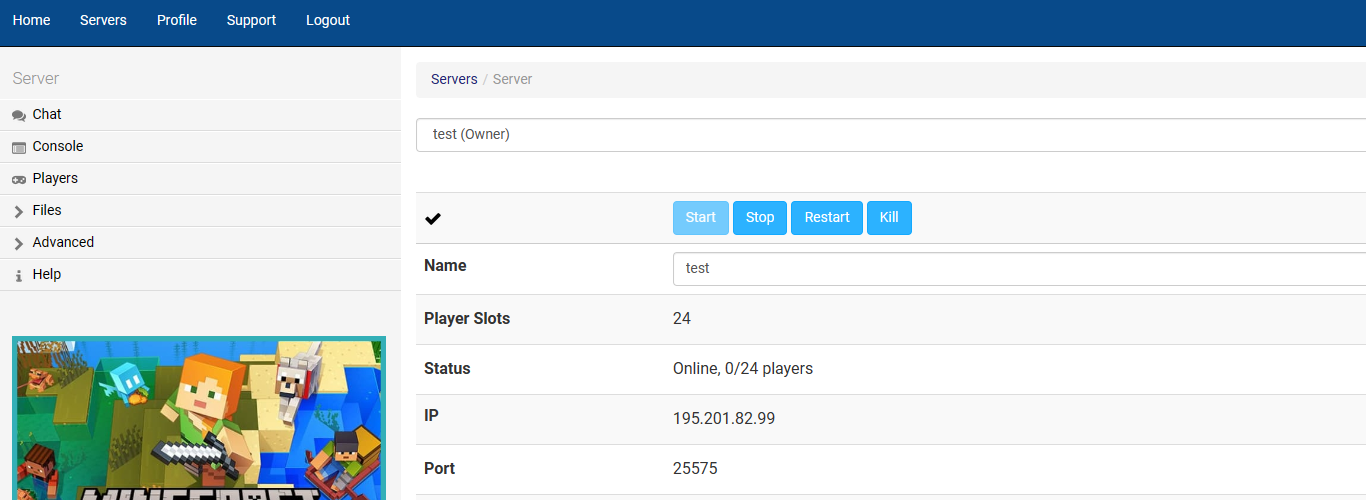Click the Chat speech bubble icon

click(19, 115)
